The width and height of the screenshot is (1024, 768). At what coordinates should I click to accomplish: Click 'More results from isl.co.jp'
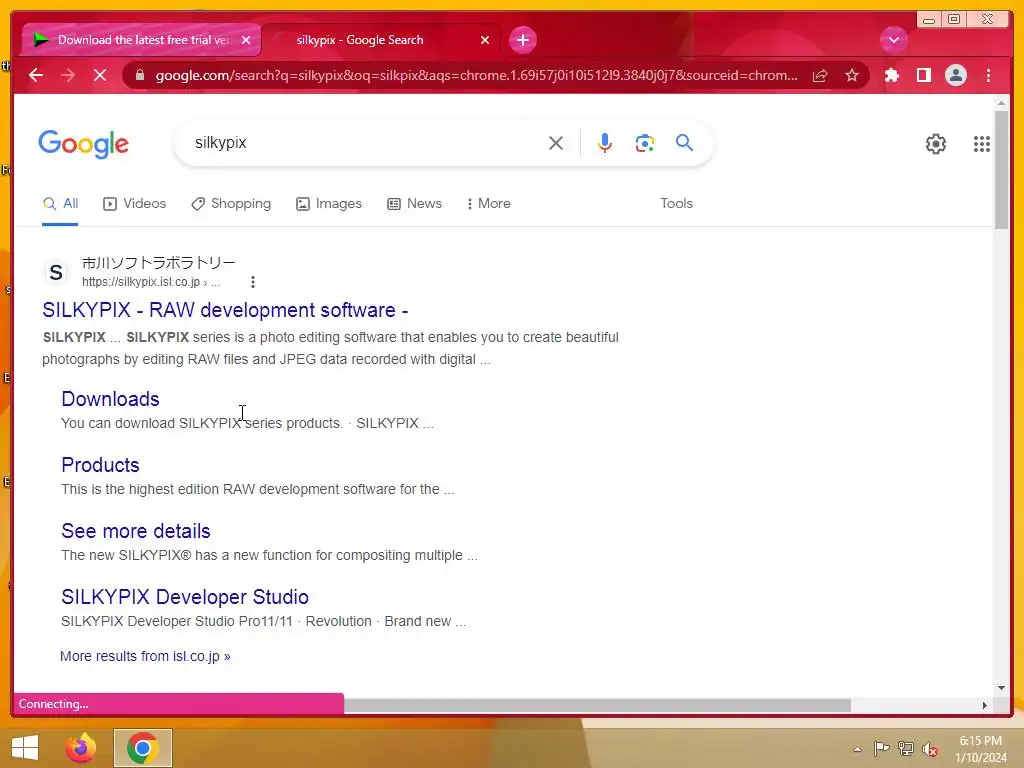[x=145, y=656]
